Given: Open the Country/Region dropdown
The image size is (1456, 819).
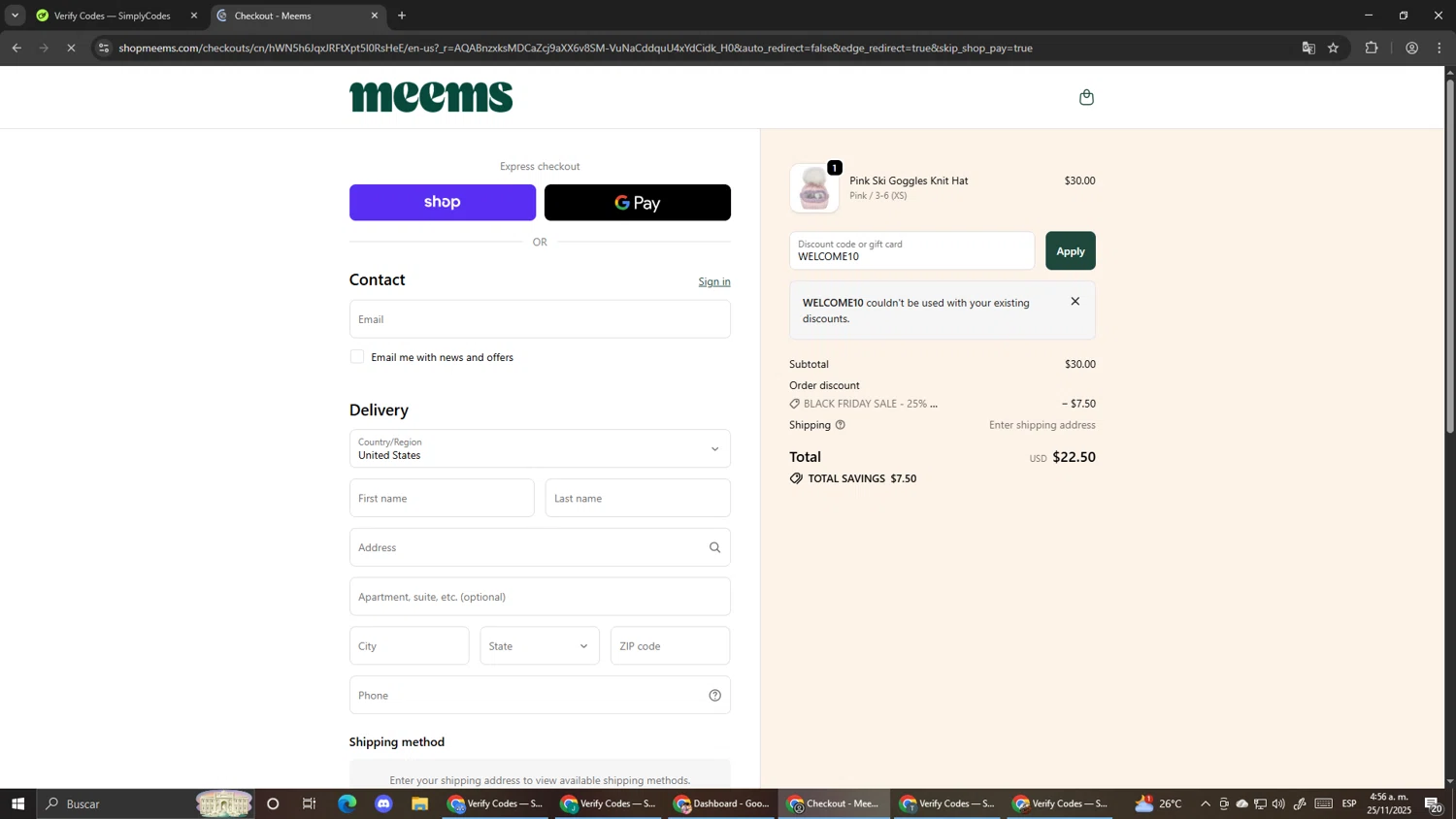Looking at the screenshot, I should [x=540, y=449].
